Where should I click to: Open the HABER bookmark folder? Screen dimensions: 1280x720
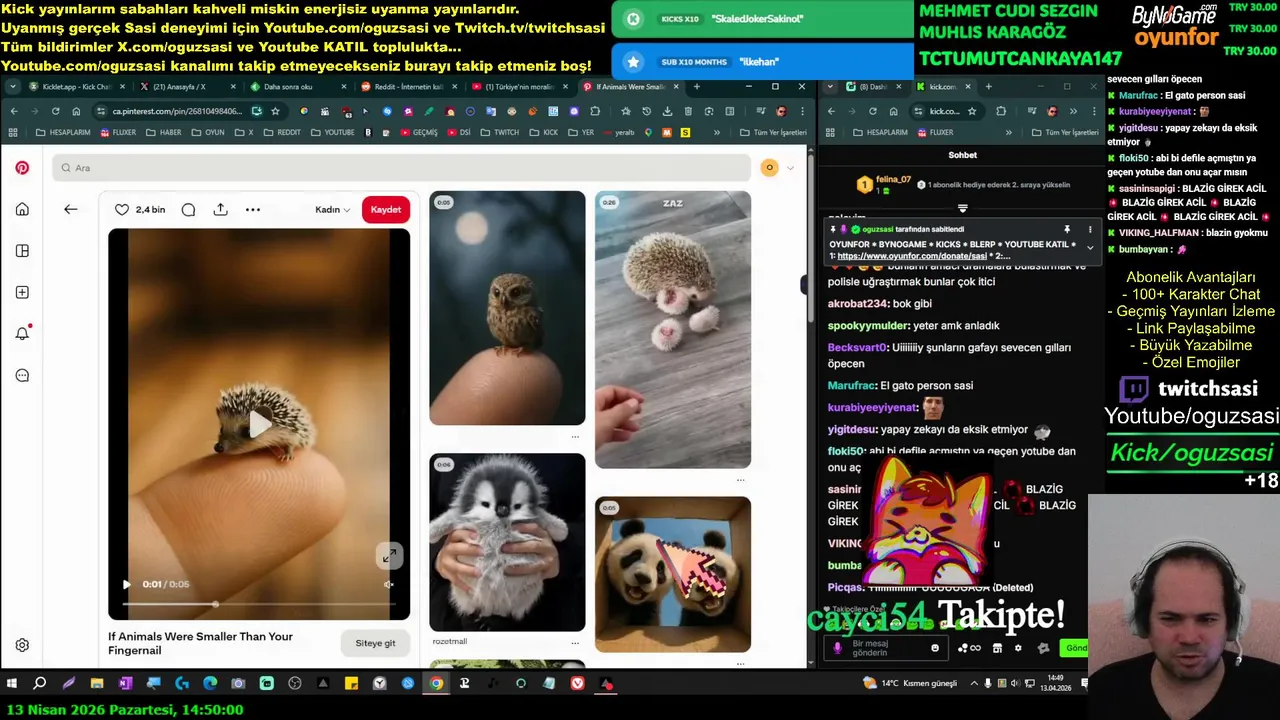(164, 132)
